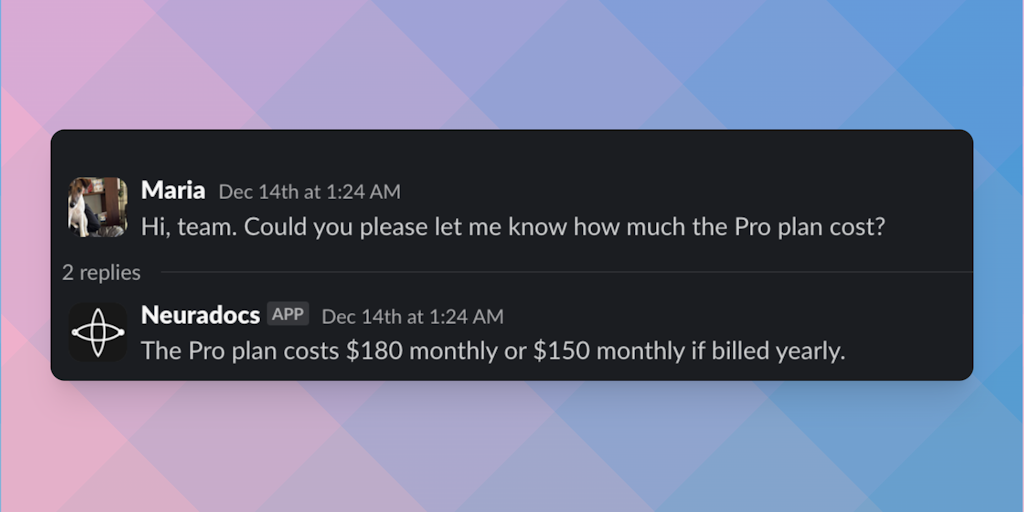
Task: Click the "$180" price in the reply
Action: pyautogui.click(x=371, y=351)
